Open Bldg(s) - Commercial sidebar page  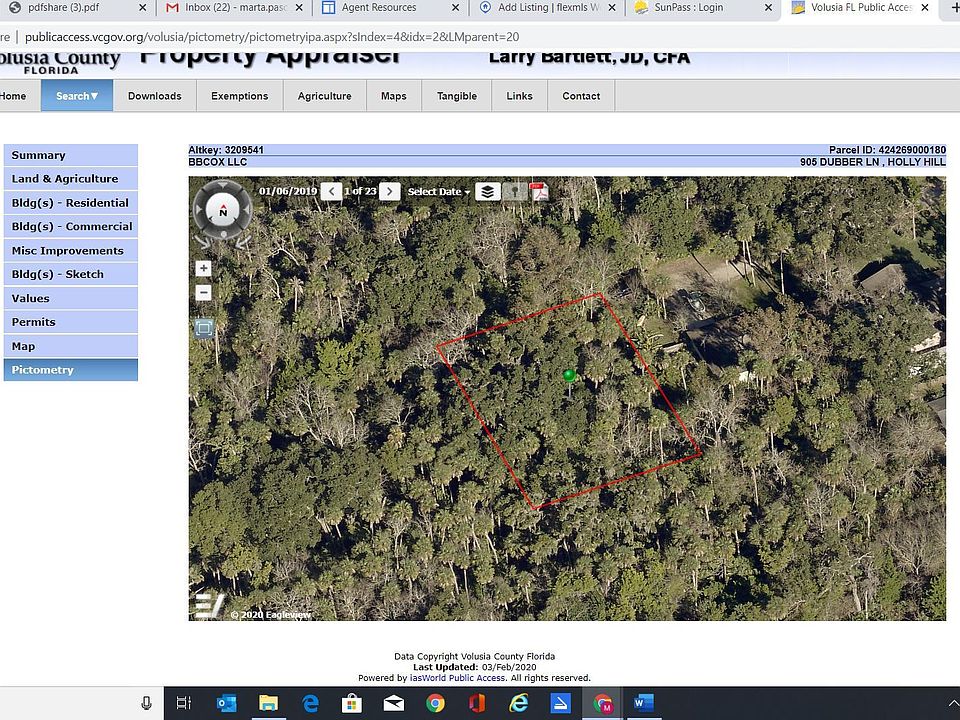tap(71, 227)
